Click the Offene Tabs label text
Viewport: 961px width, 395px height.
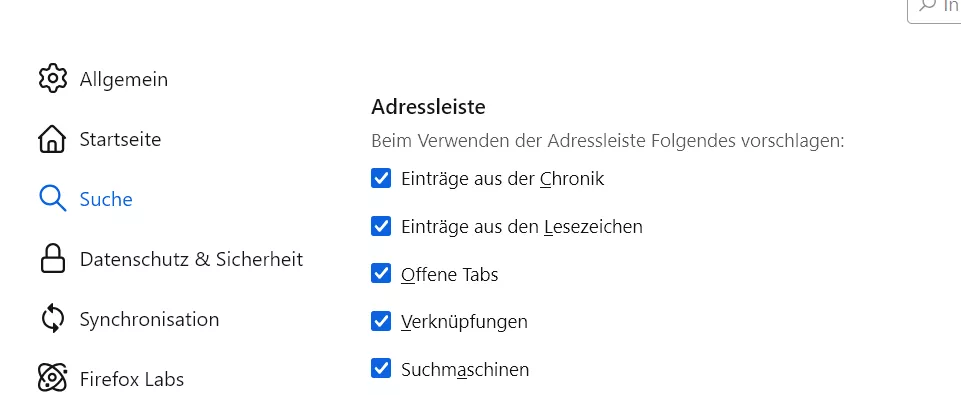point(450,274)
